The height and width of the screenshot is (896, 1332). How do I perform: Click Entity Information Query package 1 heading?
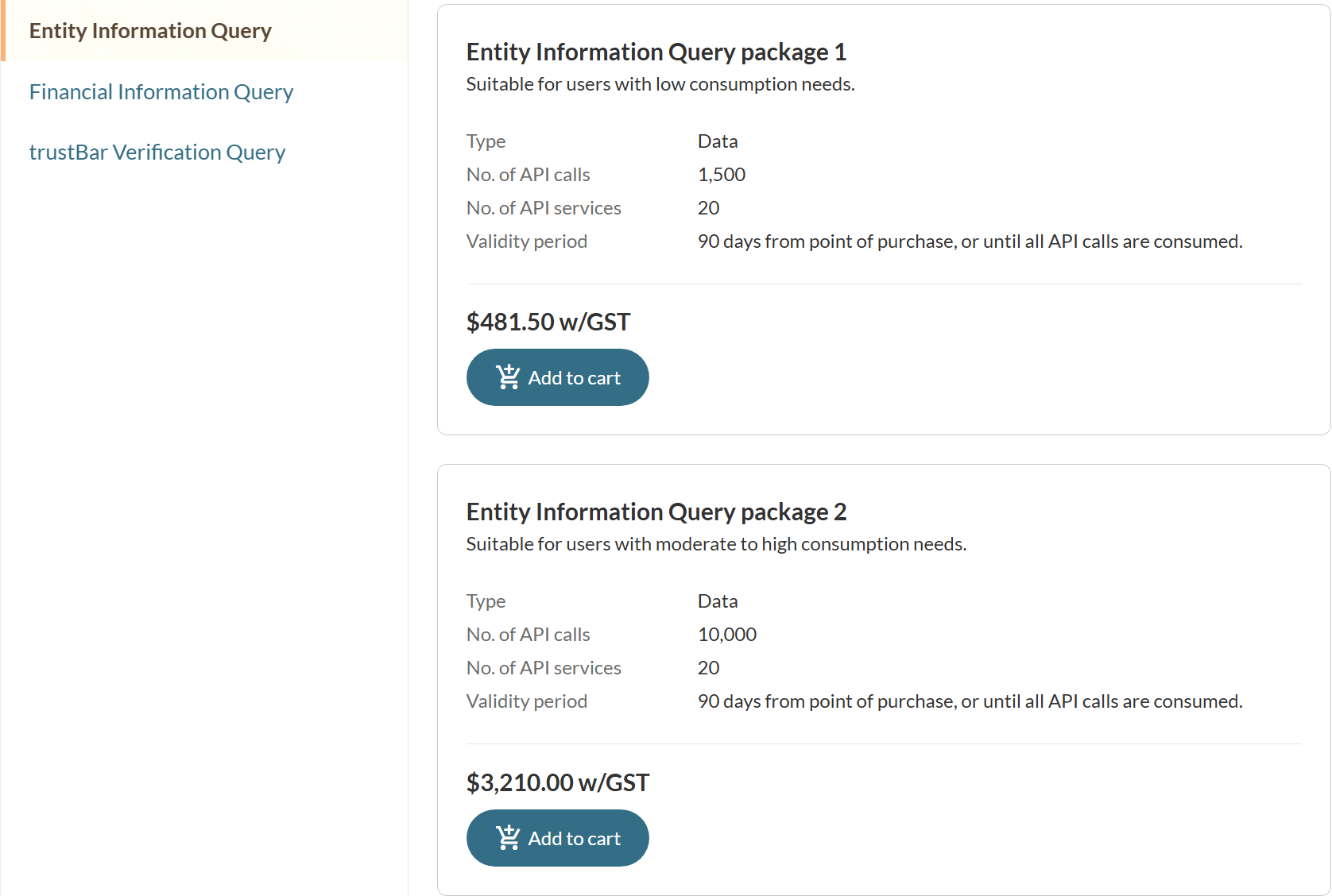(656, 52)
